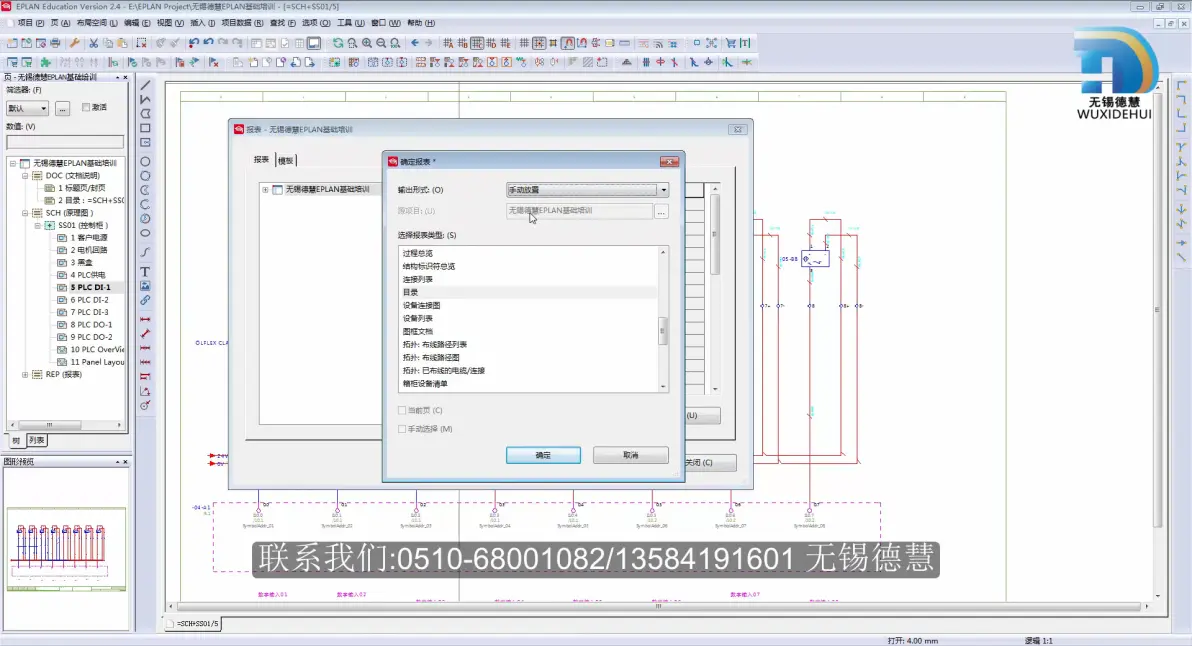
Task: Switch to the 列表 tab in page navigator
Action: (x=36, y=441)
